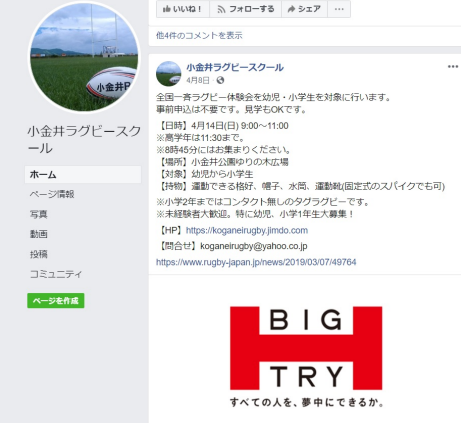Open the 動画 section

click(x=39, y=234)
